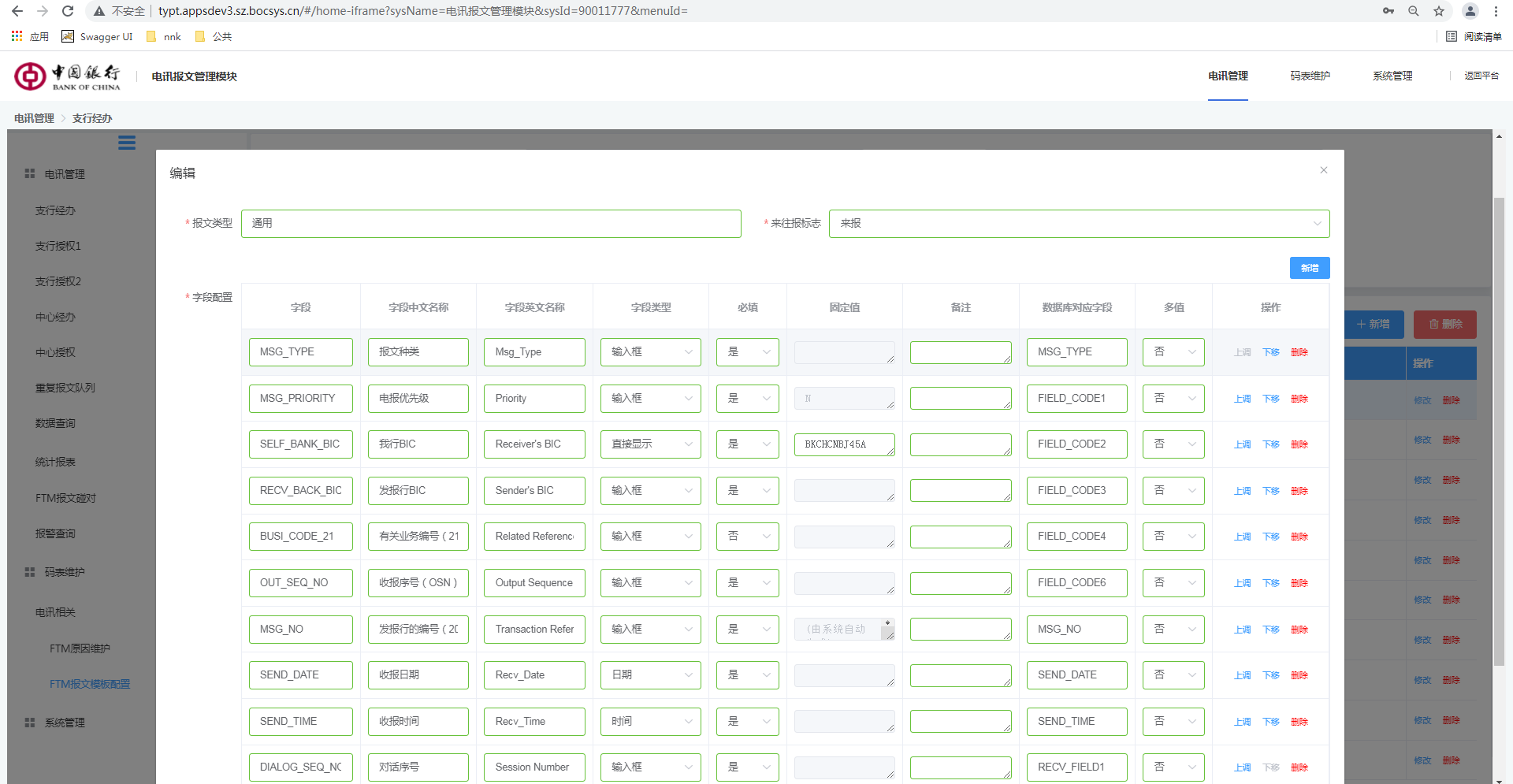
Task: Open the Swagger UI bookmark
Action: (x=97, y=36)
